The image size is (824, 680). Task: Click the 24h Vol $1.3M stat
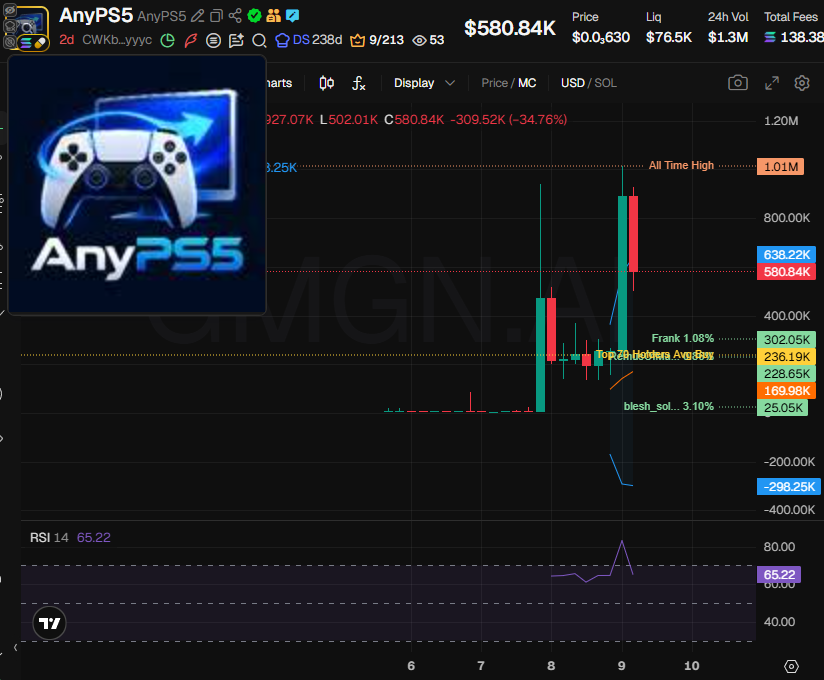pos(728,27)
